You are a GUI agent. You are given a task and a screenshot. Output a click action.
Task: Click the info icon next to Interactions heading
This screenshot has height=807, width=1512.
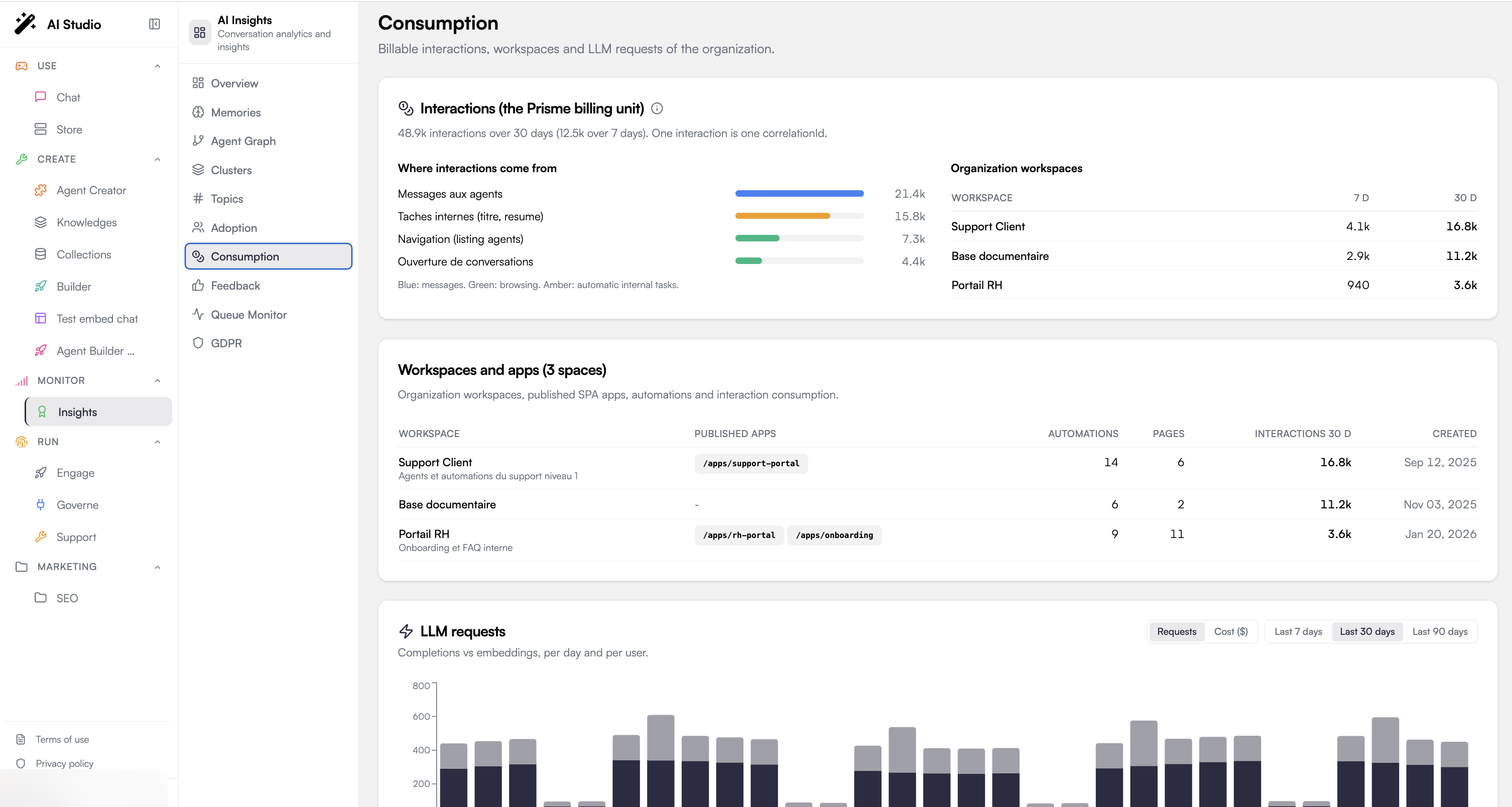[657, 108]
